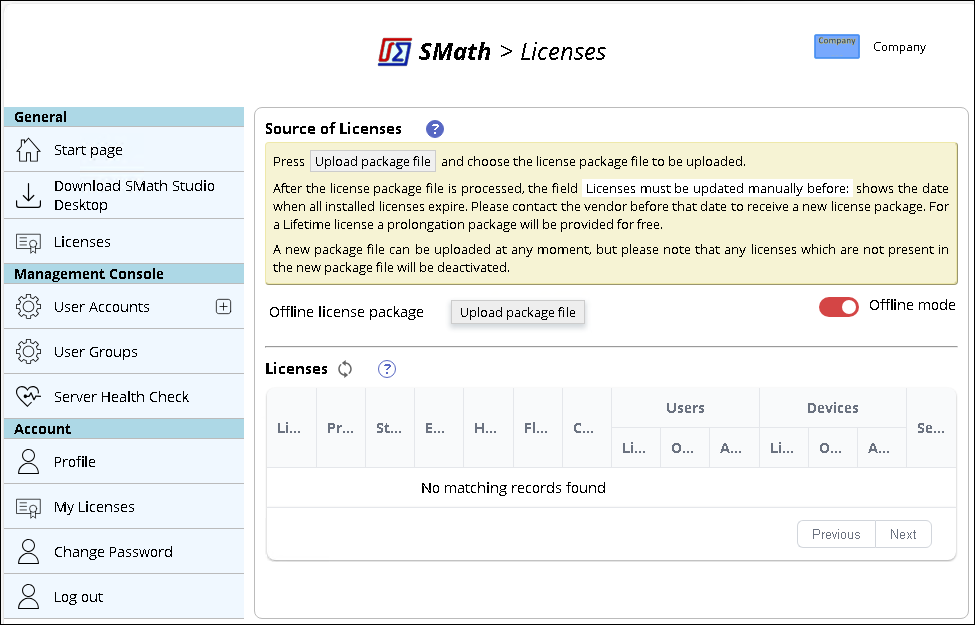Sort by O... column under Users
The width and height of the screenshot is (975, 625).
(683, 448)
